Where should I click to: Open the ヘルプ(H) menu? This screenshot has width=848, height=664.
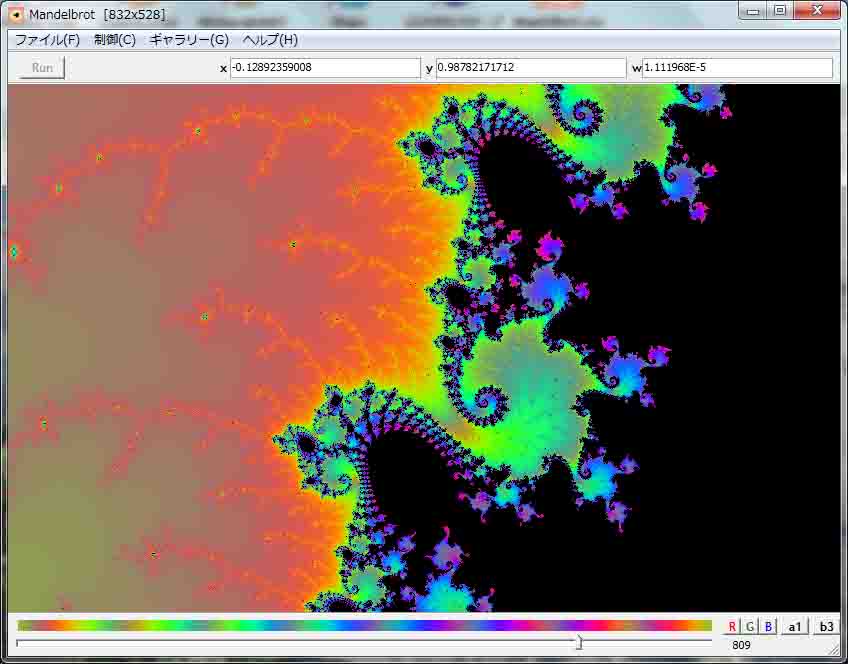click(270, 40)
